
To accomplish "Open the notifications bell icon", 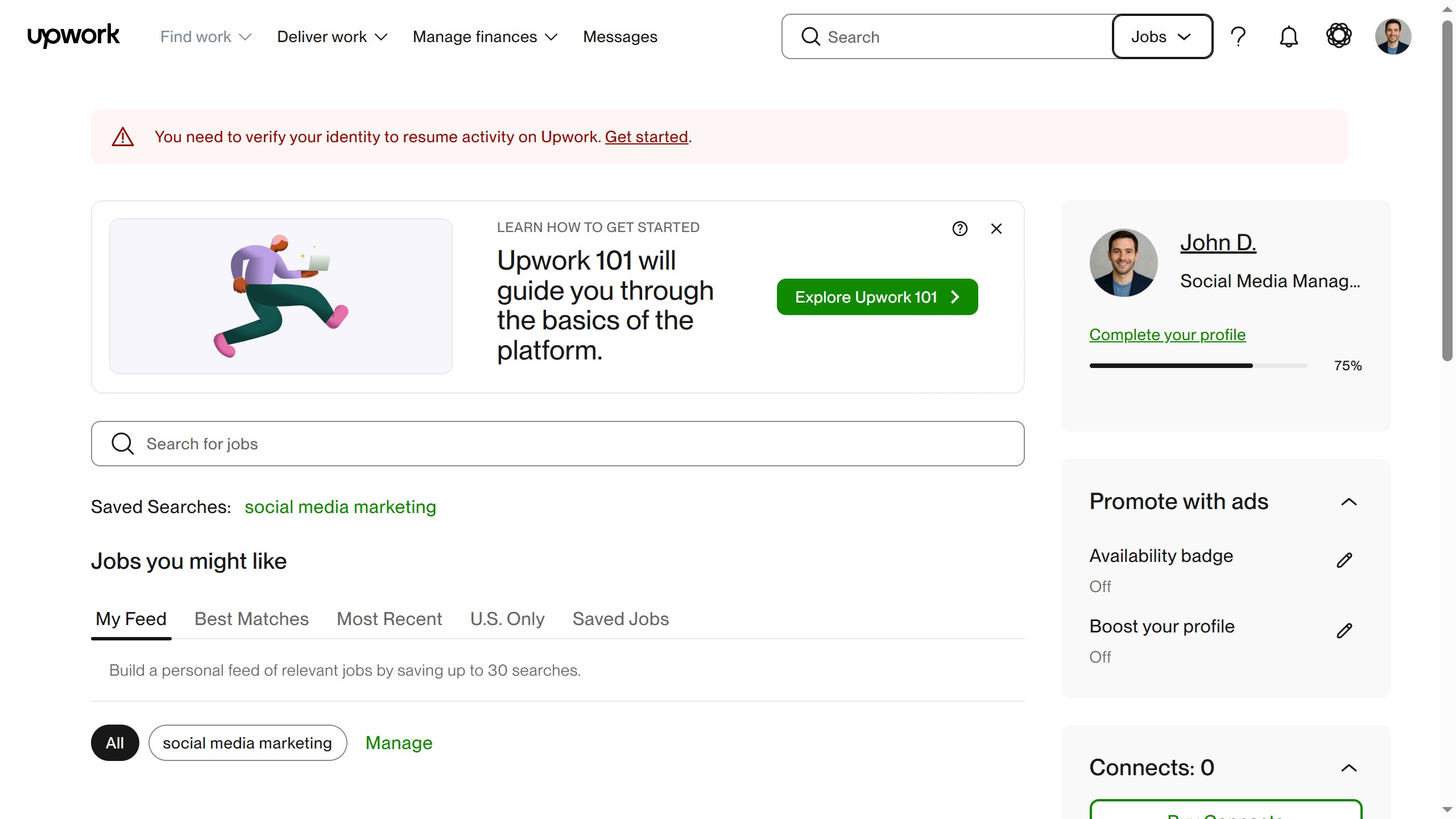I will pos(1289,36).
